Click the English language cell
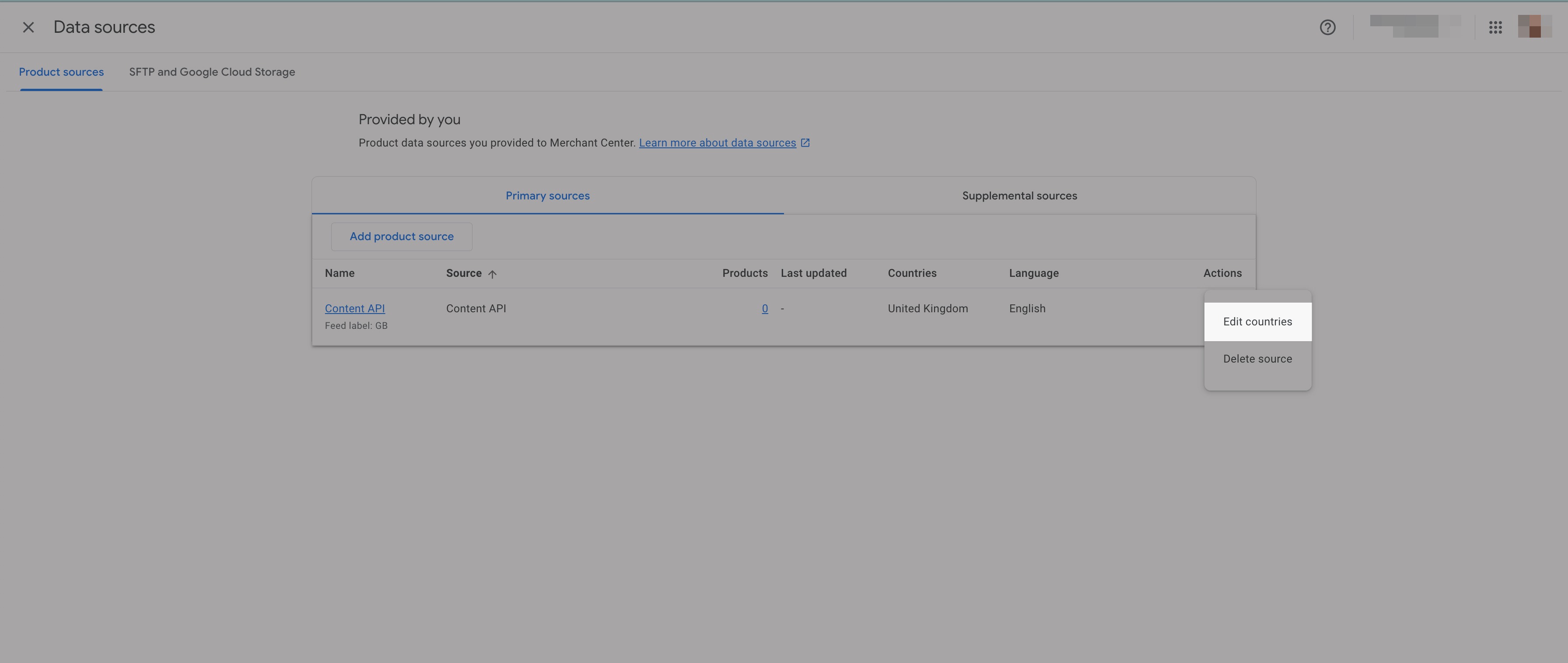Screen dimensions: 1568x663 pos(1028,309)
